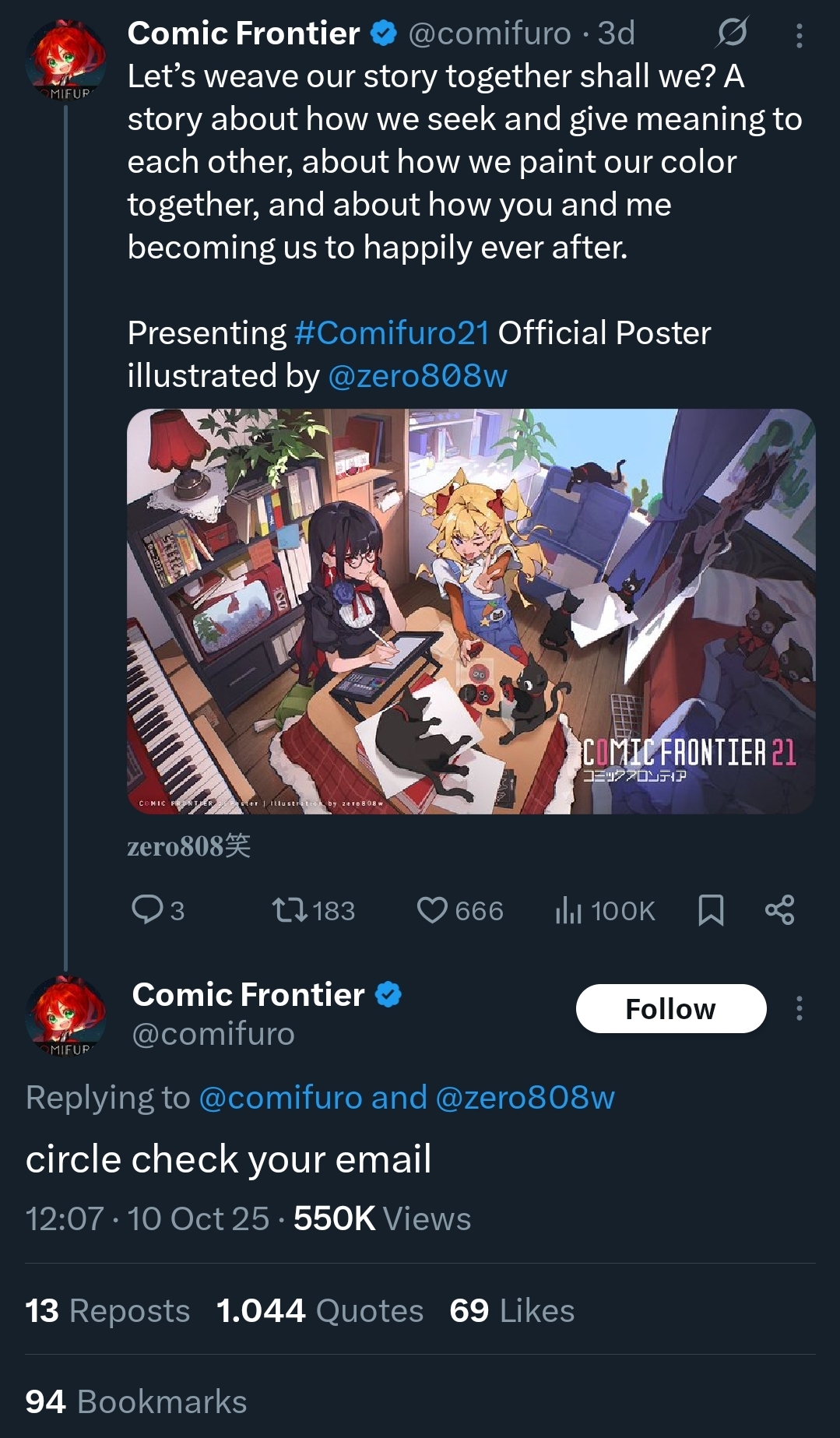The width and height of the screenshot is (840, 1438).
Task: View the 13 Reposts list
Action: pos(107,1310)
